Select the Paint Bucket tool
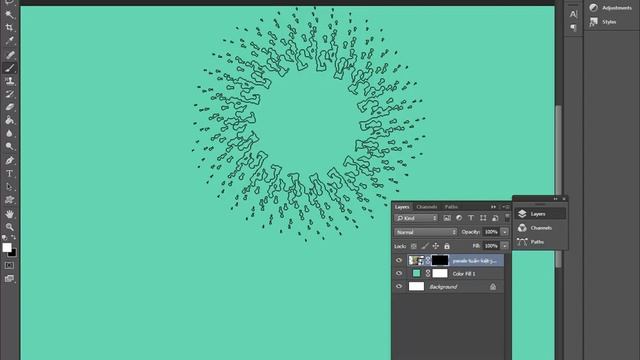Viewport: 640px width, 360px height. pyautogui.click(x=9, y=120)
